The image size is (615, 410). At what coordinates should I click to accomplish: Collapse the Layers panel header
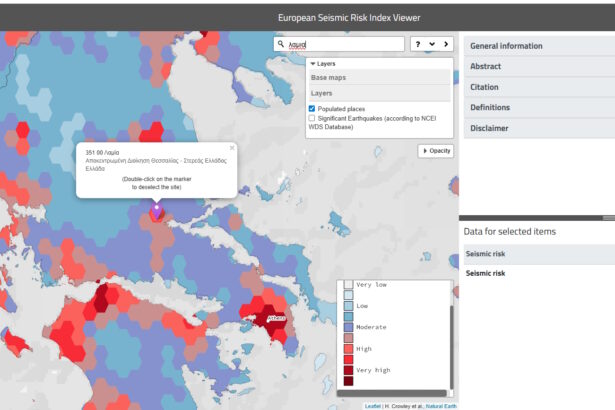(322, 63)
